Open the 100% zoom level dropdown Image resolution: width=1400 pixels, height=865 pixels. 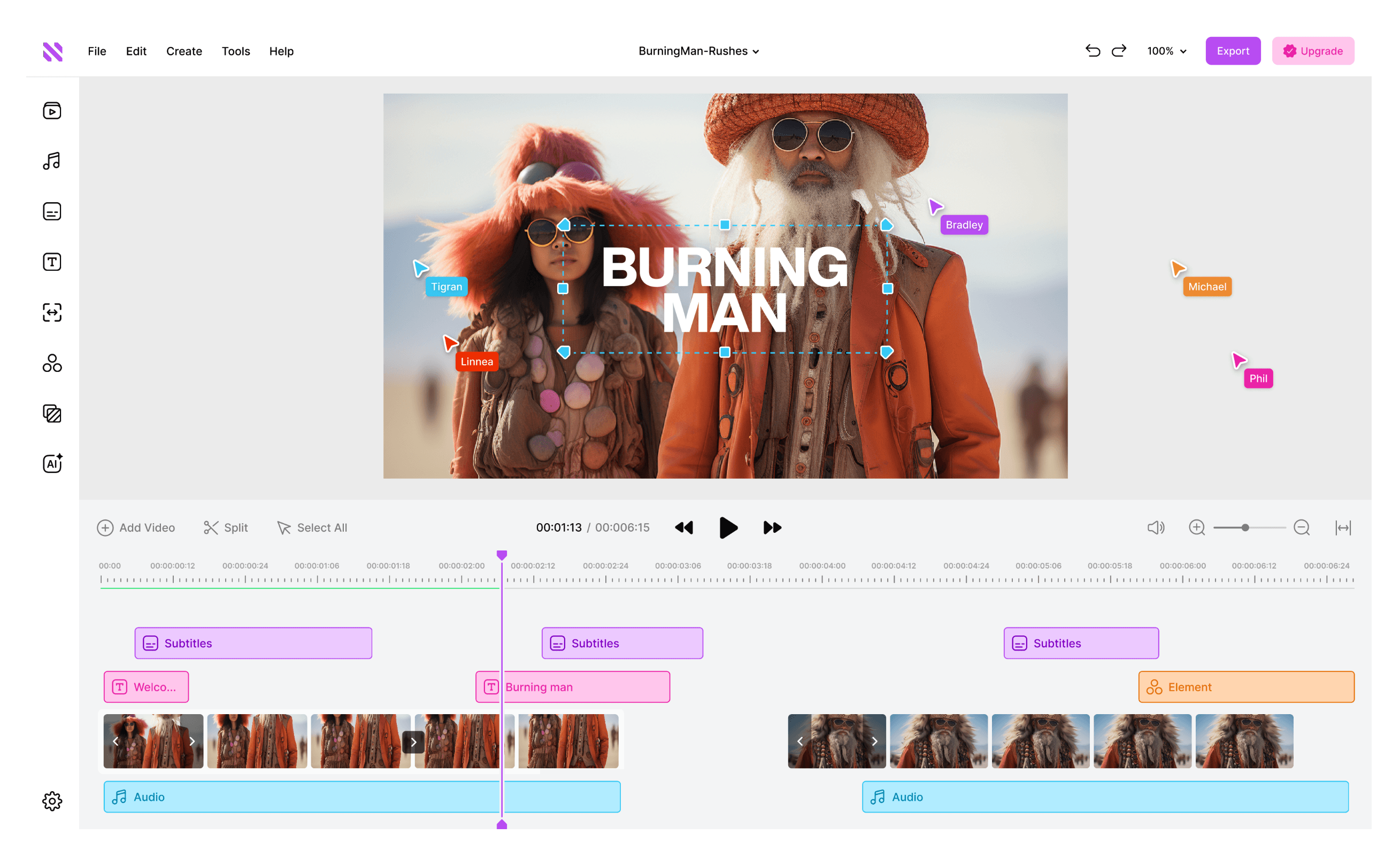[x=1167, y=51]
